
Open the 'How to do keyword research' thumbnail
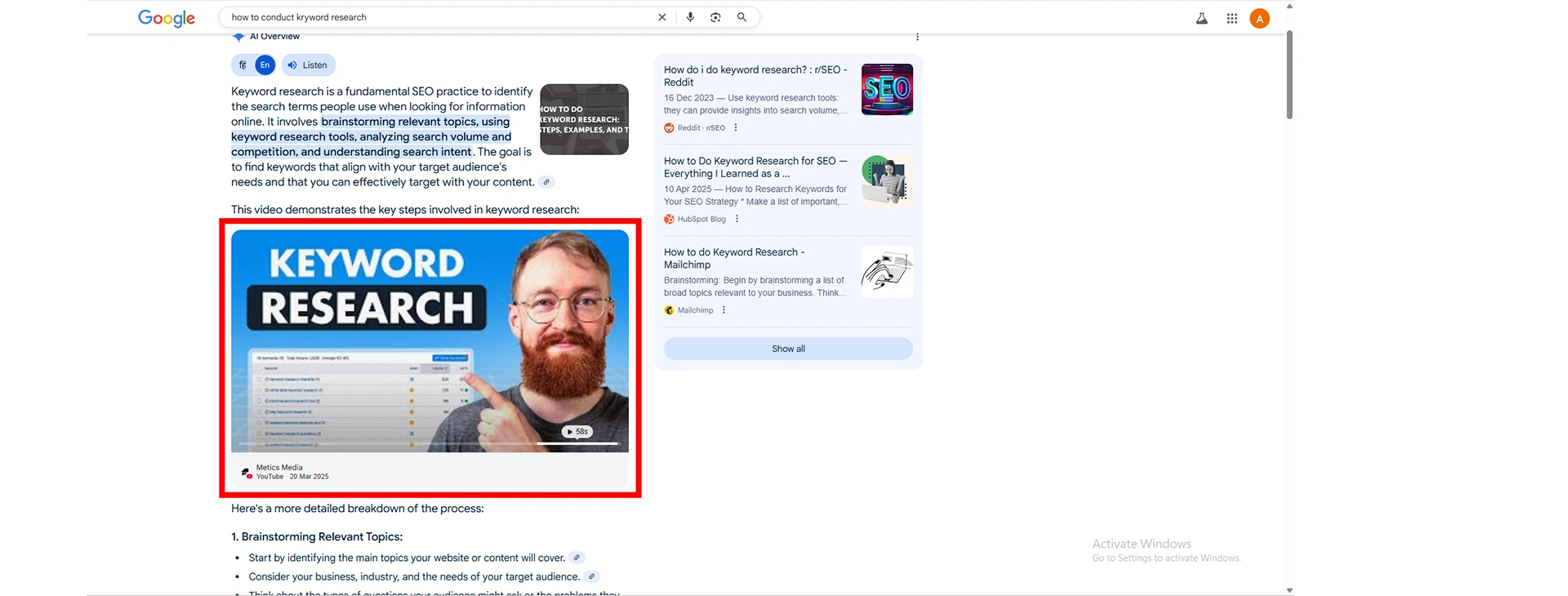tap(584, 119)
